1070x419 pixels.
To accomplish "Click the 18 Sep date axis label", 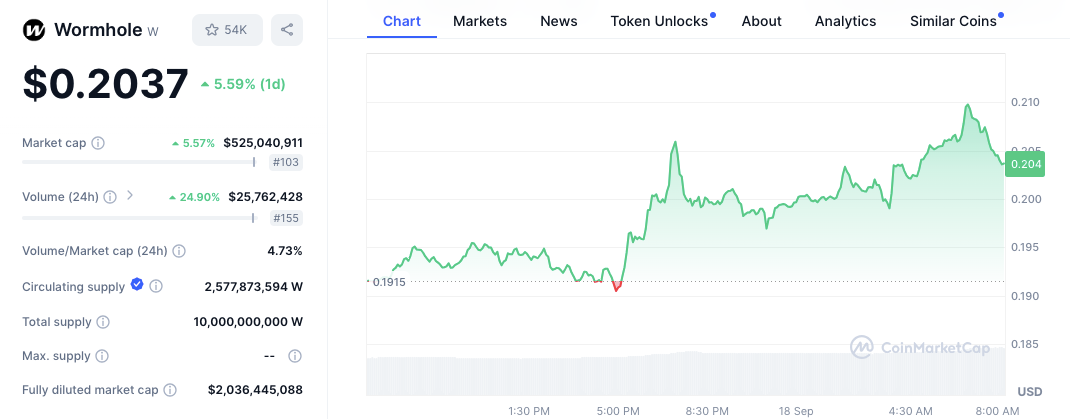I will tap(796, 411).
